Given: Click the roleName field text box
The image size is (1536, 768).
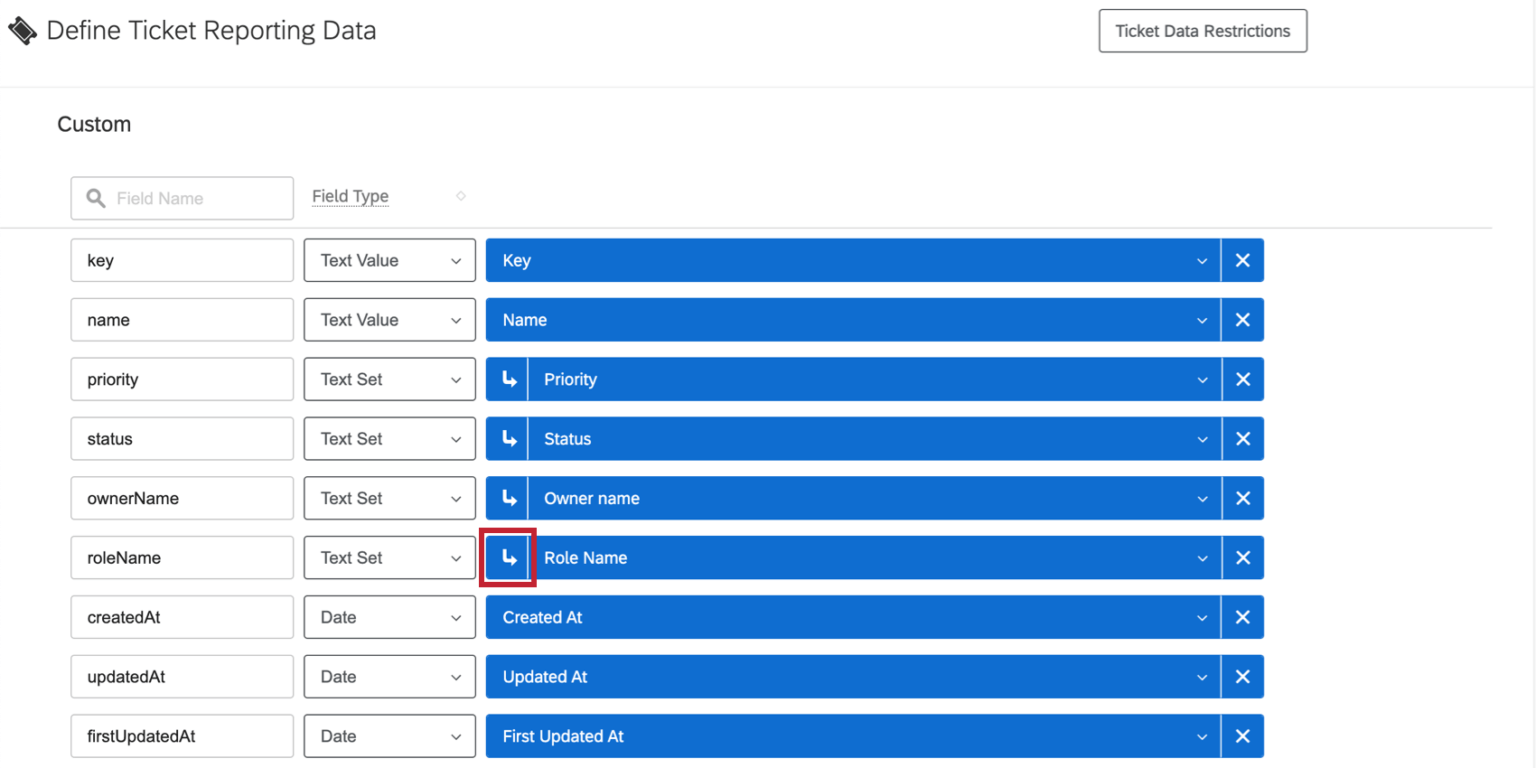Looking at the screenshot, I should tap(180, 557).
